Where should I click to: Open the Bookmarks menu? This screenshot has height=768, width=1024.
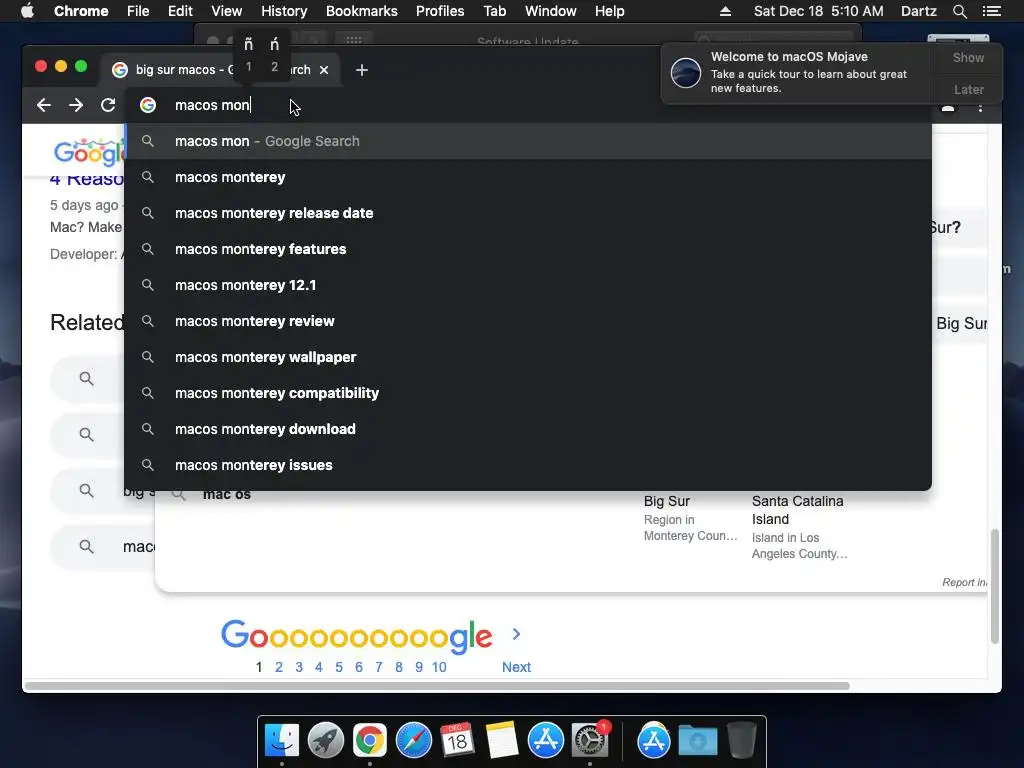pyautogui.click(x=362, y=11)
